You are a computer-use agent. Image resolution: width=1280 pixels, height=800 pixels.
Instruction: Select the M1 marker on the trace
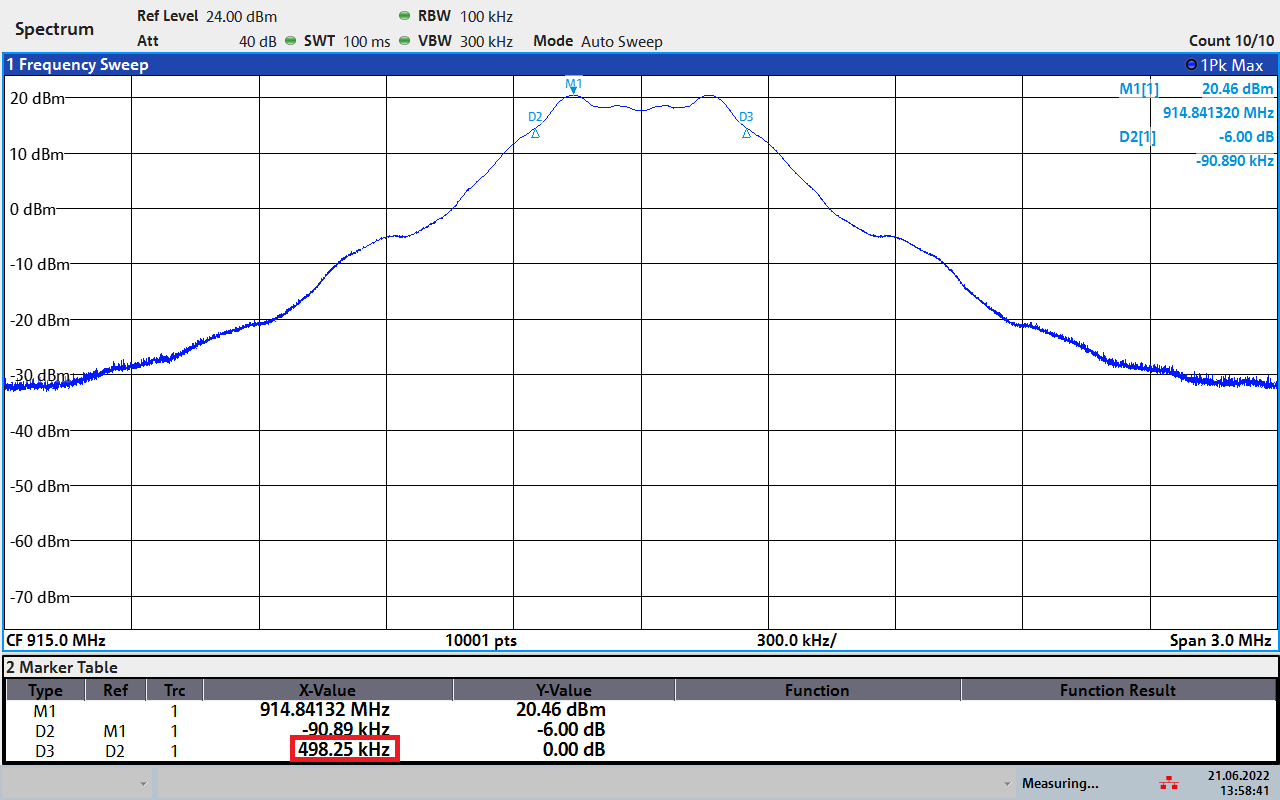(x=573, y=87)
